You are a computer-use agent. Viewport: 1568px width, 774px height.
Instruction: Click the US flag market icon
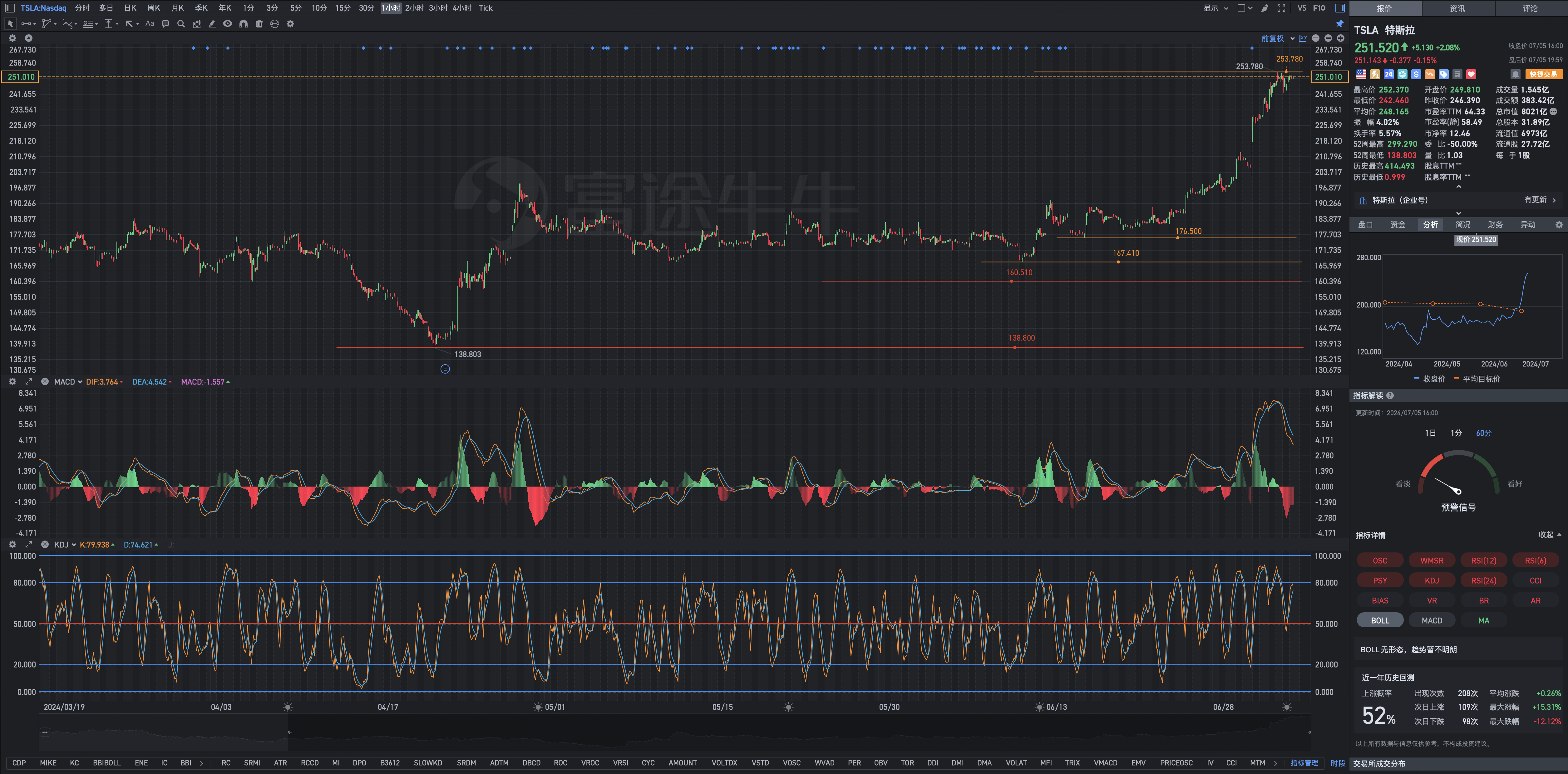click(1361, 74)
